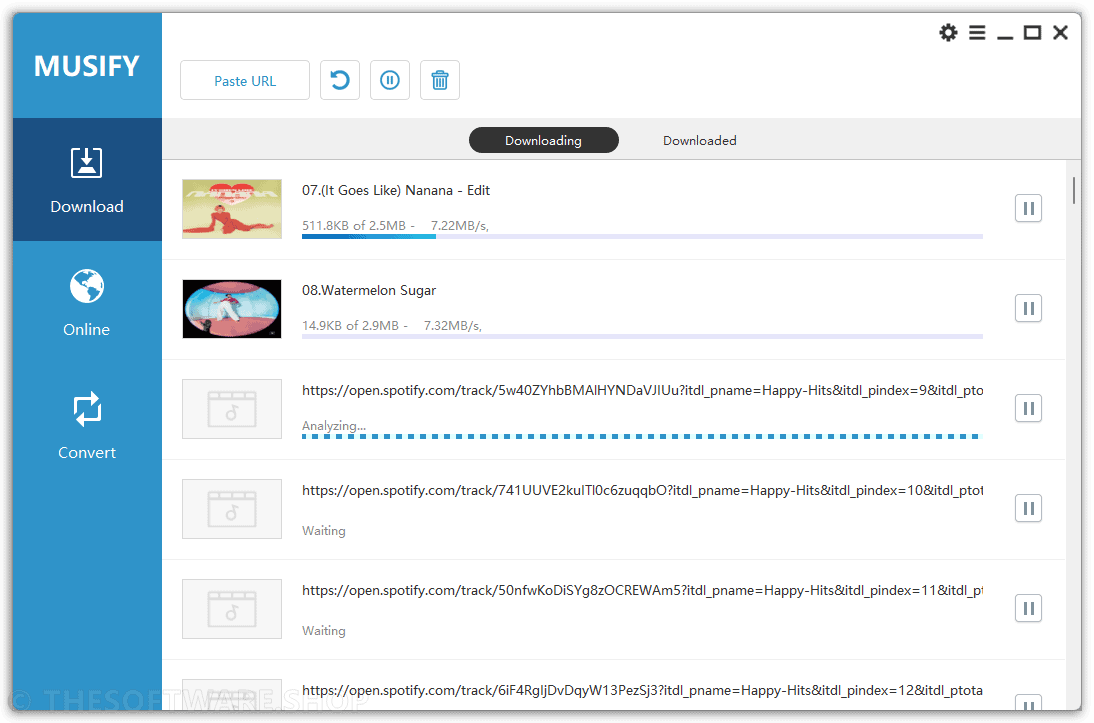This screenshot has height=723, width=1094.
Task: Switch to the Downloading tab
Action: [x=544, y=140]
